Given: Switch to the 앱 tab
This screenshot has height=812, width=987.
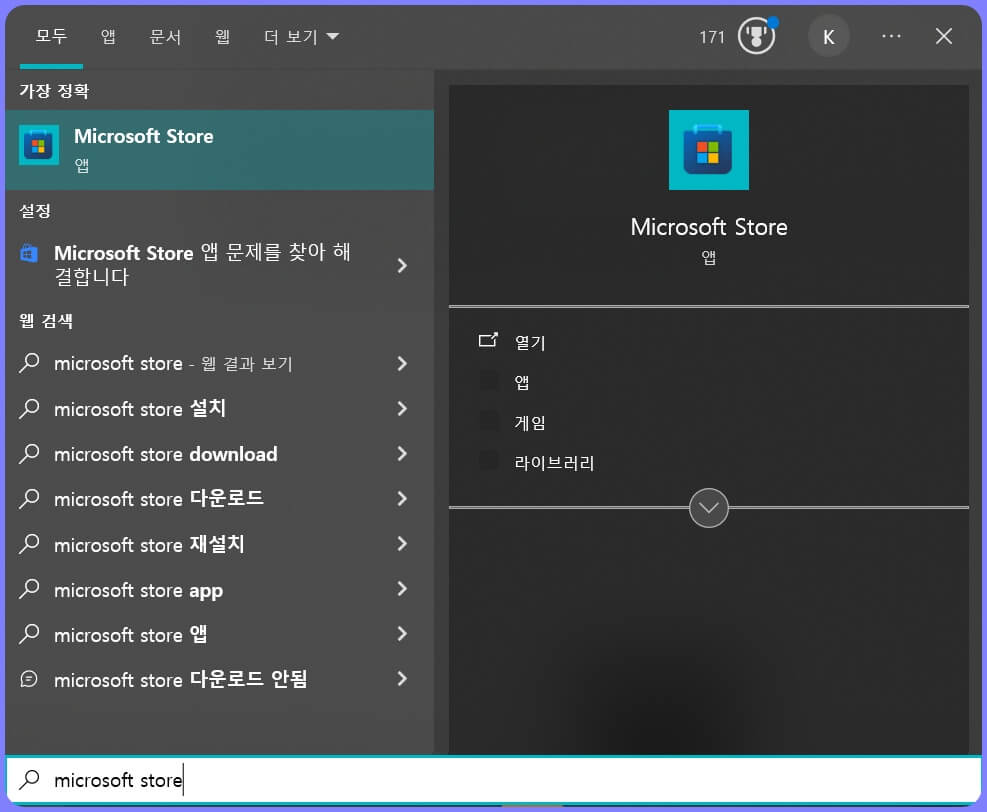Looking at the screenshot, I should tap(108, 36).
